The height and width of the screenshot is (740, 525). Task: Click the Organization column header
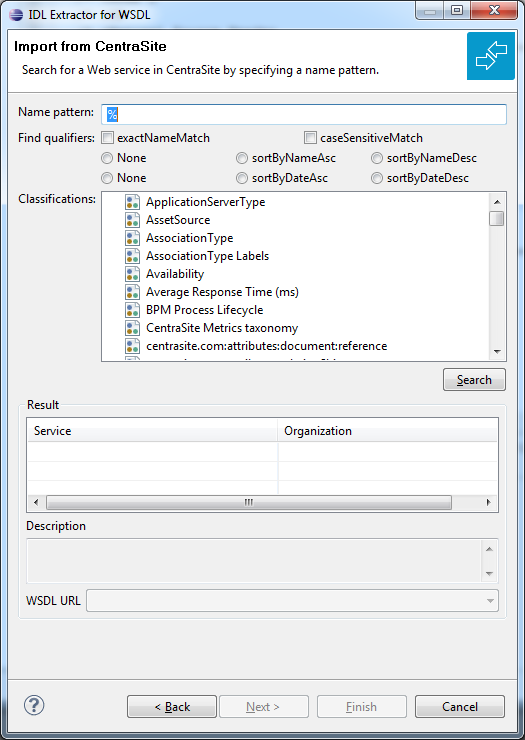(x=387, y=431)
